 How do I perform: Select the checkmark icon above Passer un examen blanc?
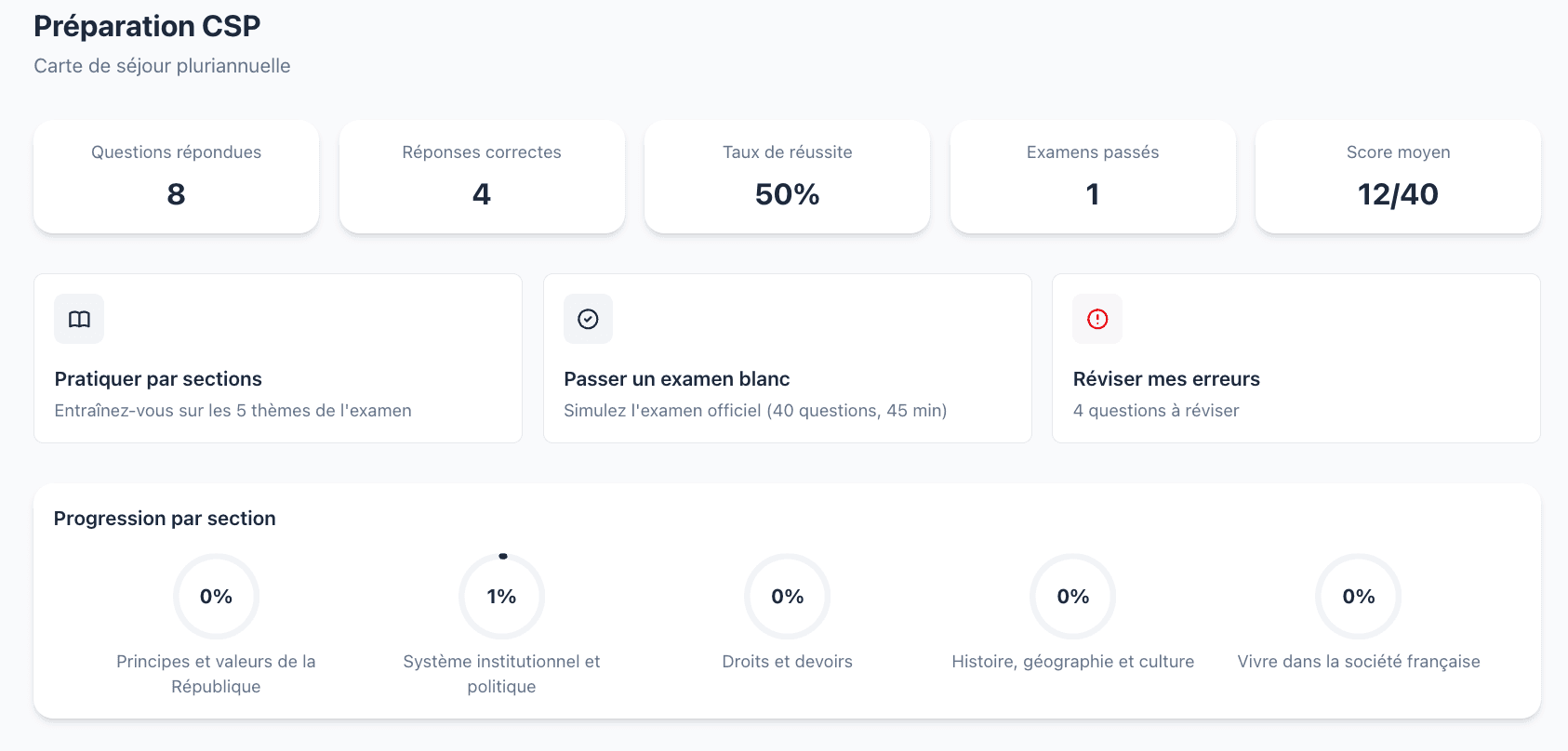coord(588,319)
